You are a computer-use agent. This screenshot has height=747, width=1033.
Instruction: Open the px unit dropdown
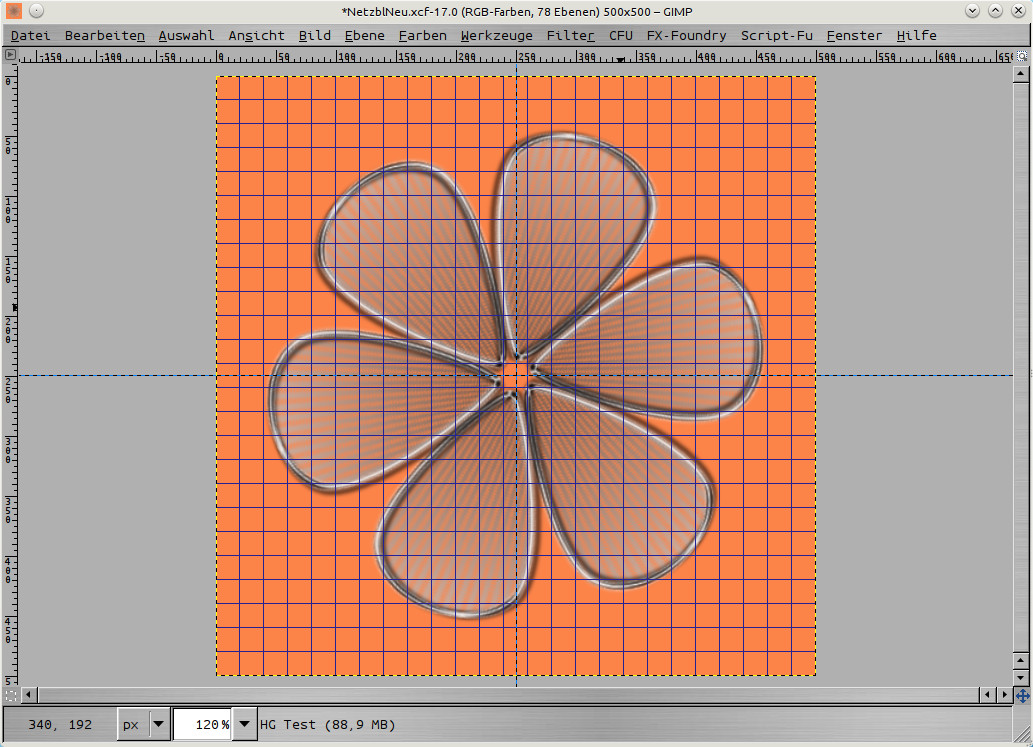click(x=144, y=724)
